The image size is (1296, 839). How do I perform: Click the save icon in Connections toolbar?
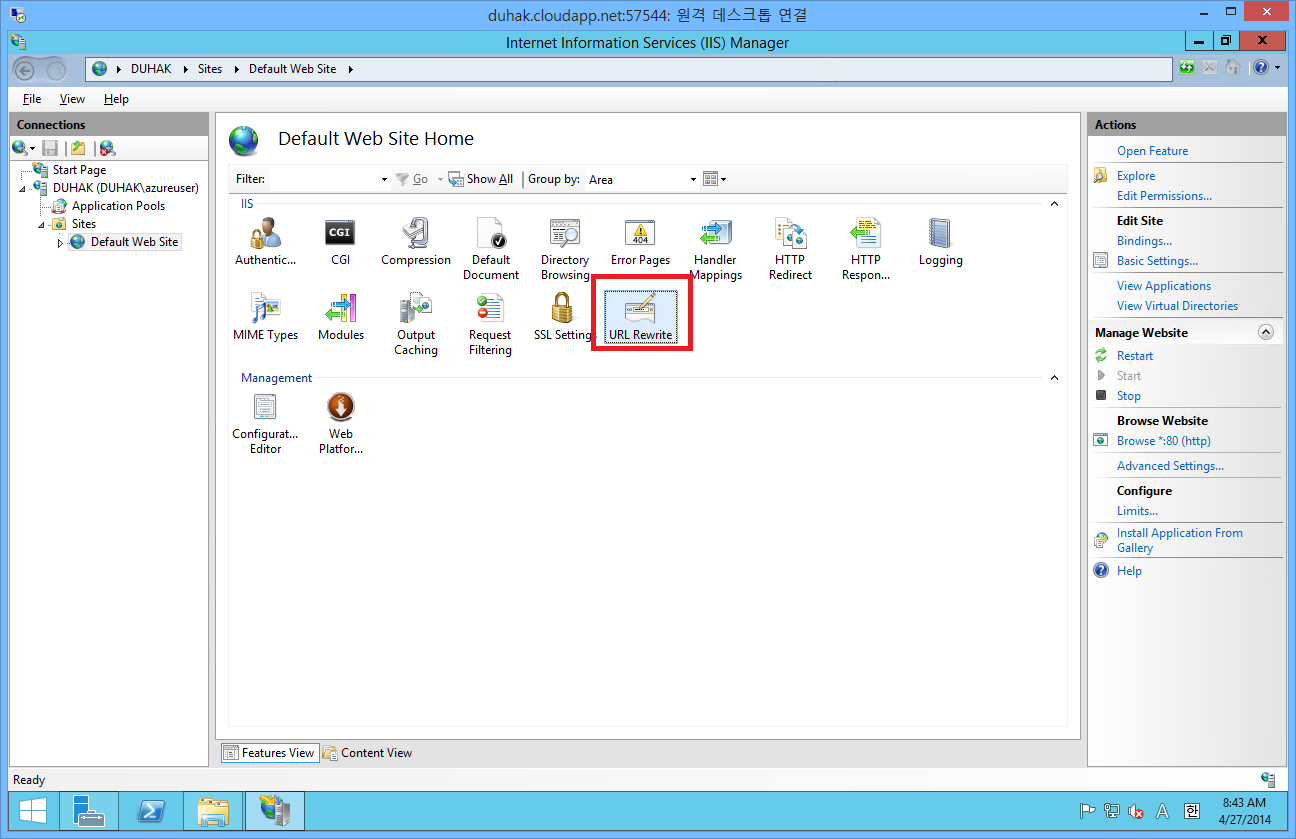(50, 148)
